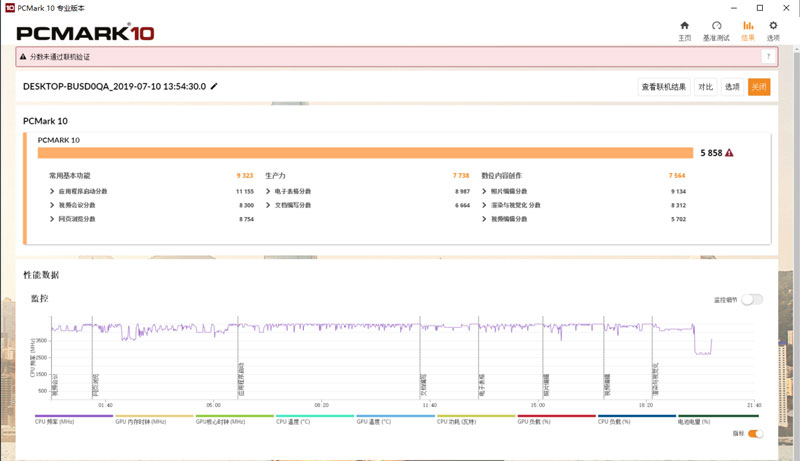Click the 11:40 marker line in the monitoring chart
Screen dimensions: 800x461
420,357
